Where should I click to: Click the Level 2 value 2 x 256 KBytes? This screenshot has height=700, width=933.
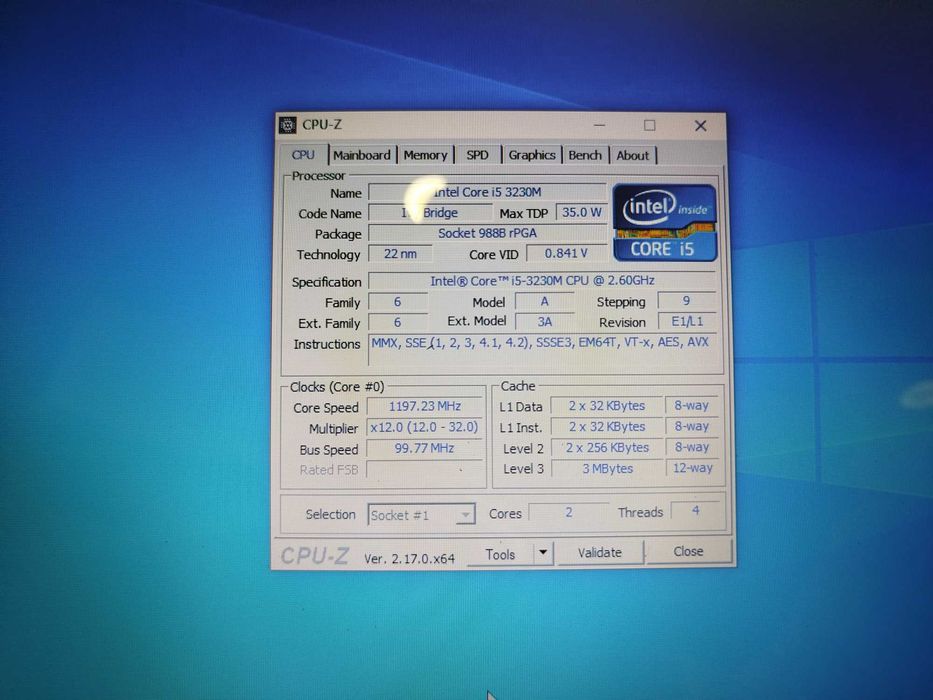click(x=607, y=448)
